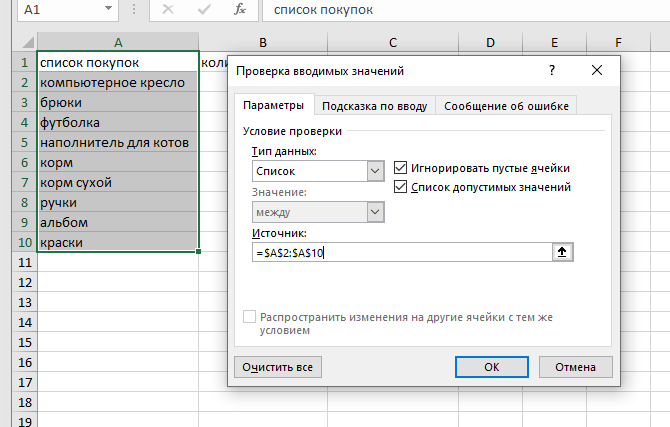670x427 pixels.
Task: Expand the Name Box dropdown arrow
Action: click(x=107, y=10)
